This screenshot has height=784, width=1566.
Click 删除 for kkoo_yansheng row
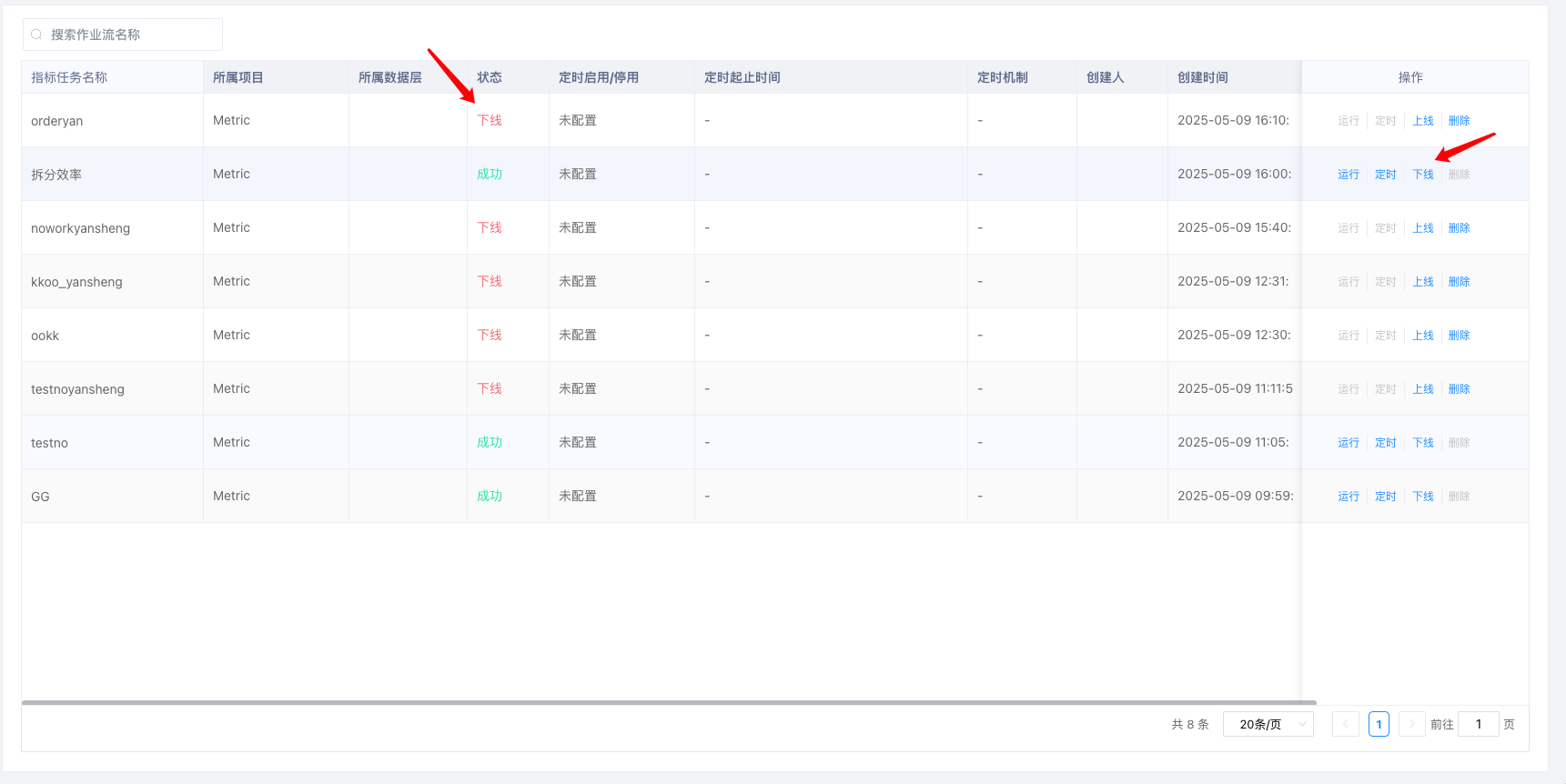tap(1460, 282)
